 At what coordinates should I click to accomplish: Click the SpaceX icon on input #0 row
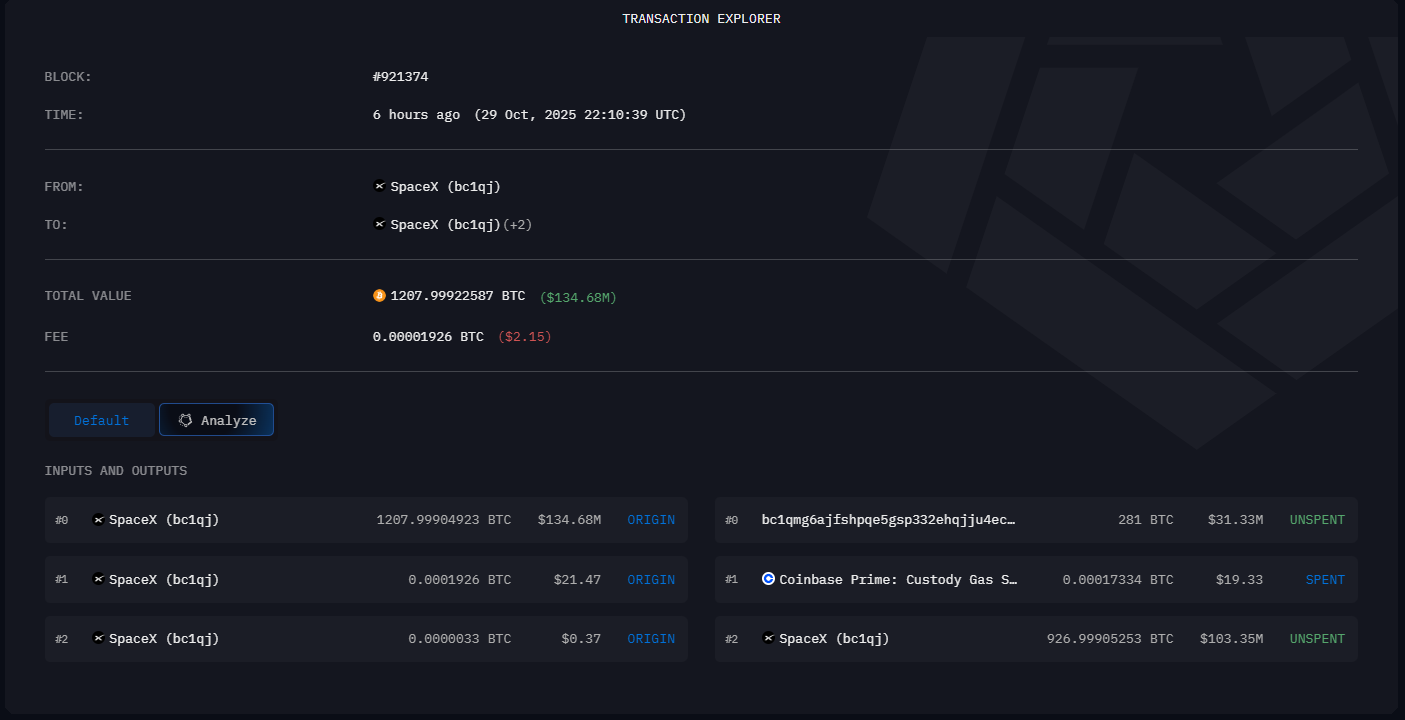[x=97, y=519]
